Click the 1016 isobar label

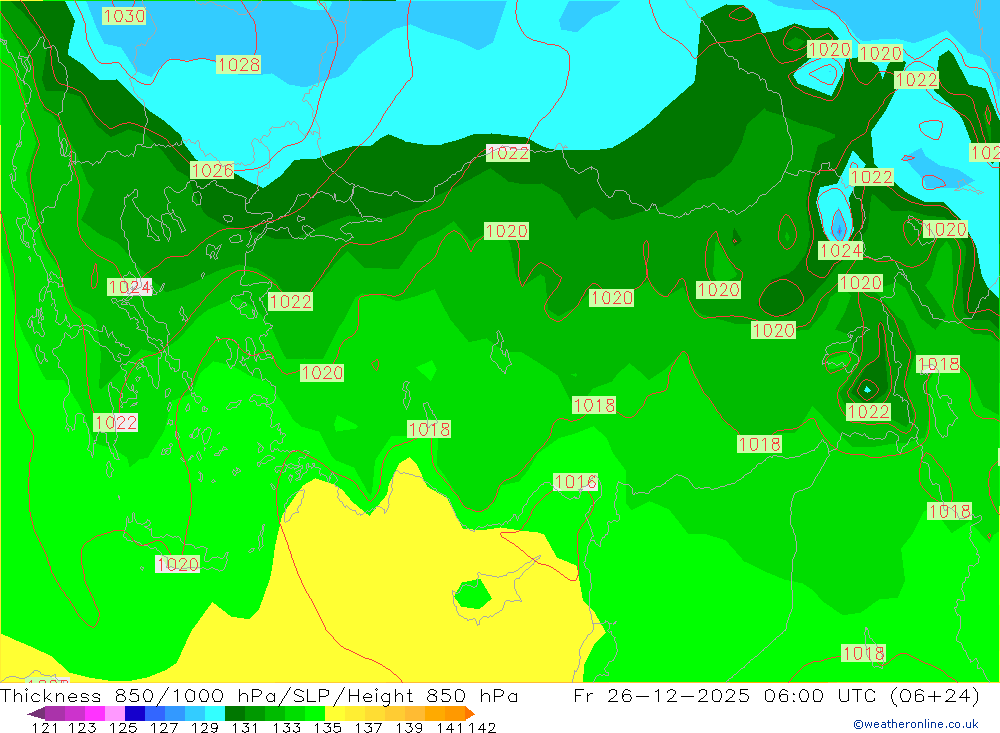(x=575, y=482)
